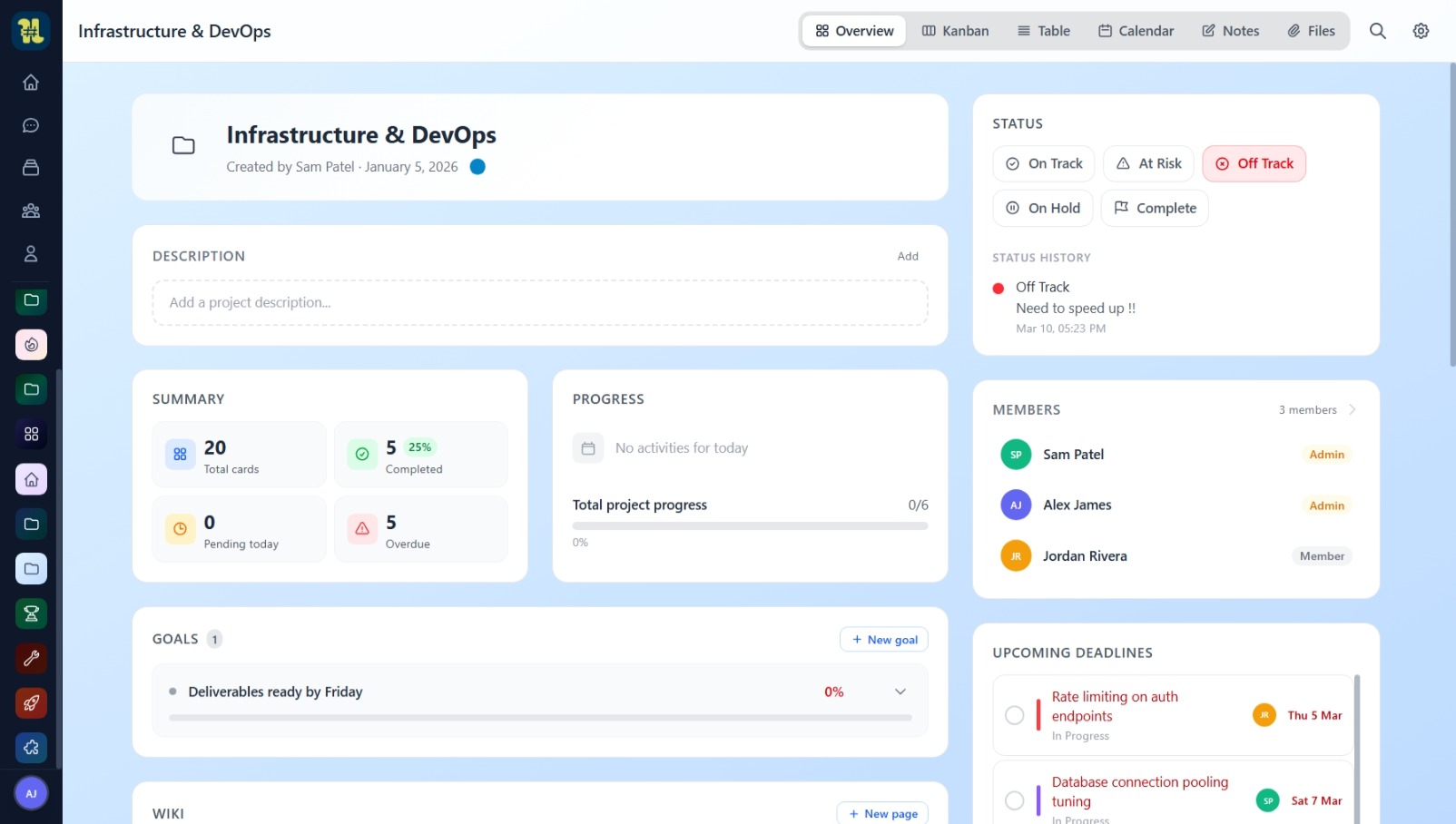Viewport: 1456px width, 824px height.
Task: Open the search icon in top bar
Action: click(1377, 31)
